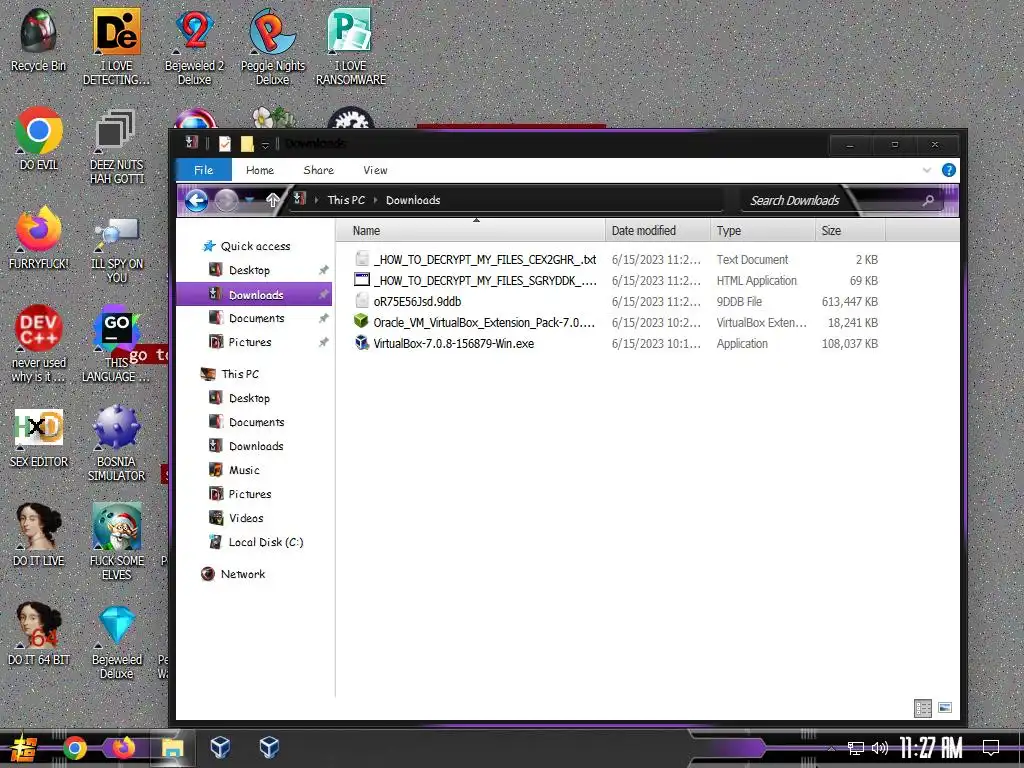Image resolution: width=1024 pixels, height=768 pixels.
Task: Open the ILL SPY ON YOU shortcut
Action: (116, 248)
